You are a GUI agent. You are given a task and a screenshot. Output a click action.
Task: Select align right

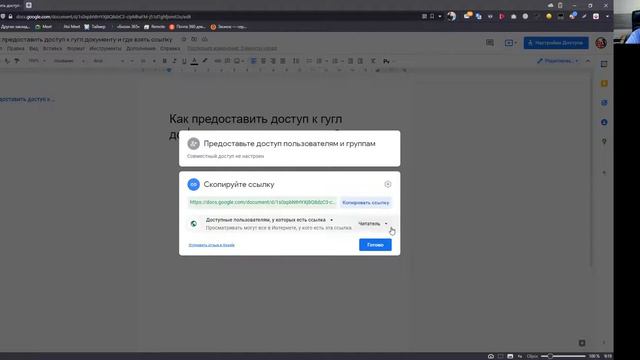[273, 61]
